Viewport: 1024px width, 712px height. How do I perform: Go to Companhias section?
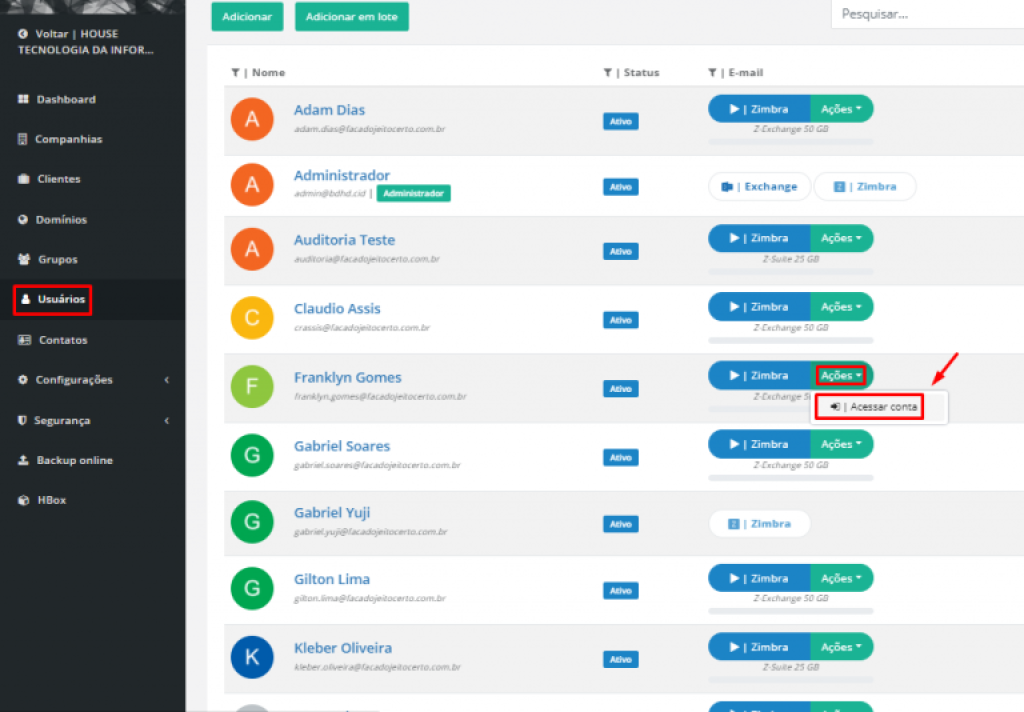pos(69,139)
